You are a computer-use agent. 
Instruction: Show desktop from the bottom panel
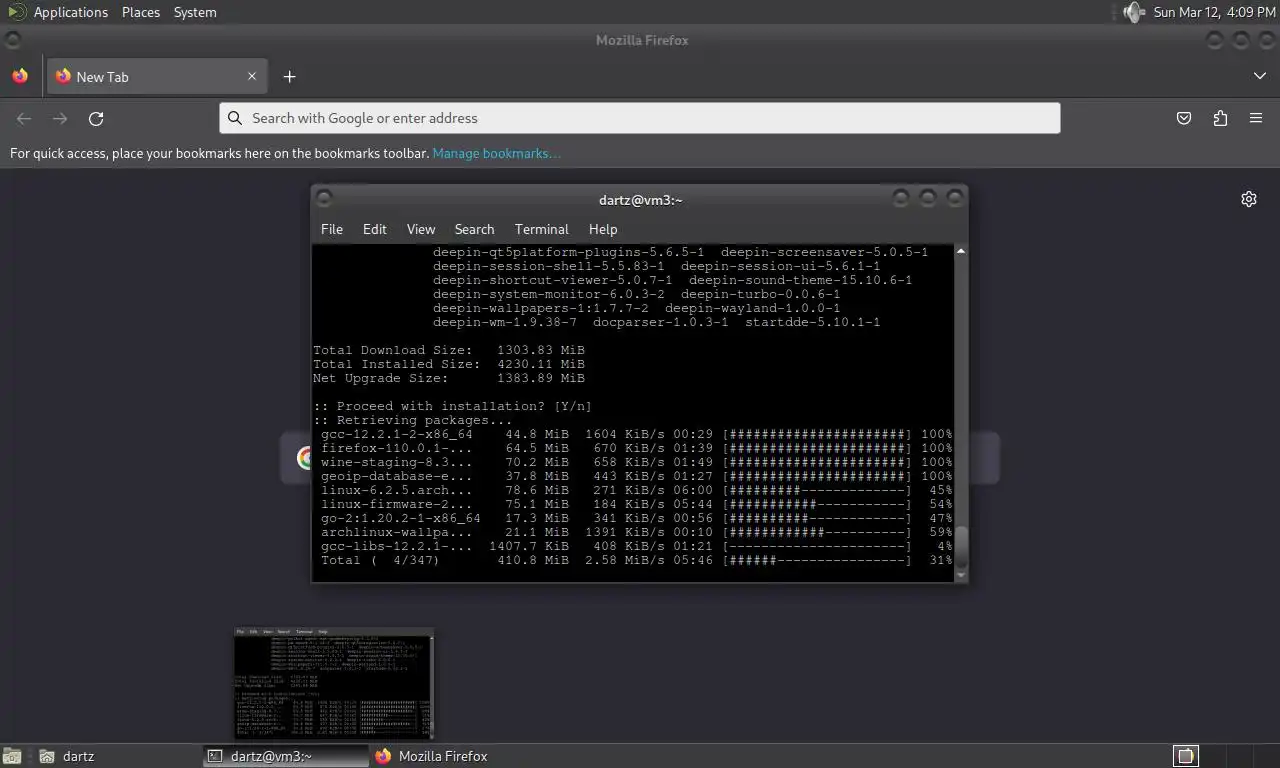click(x=11, y=756)
